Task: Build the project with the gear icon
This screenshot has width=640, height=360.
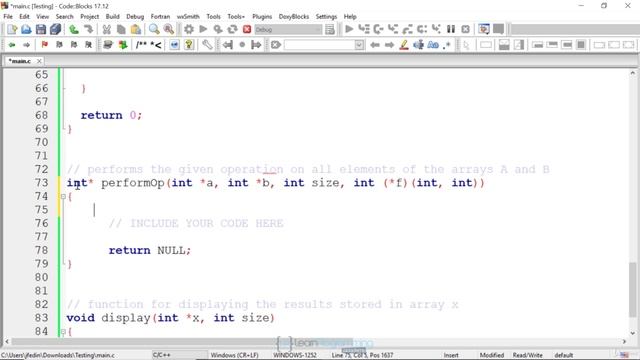Action: coord(189,29)
